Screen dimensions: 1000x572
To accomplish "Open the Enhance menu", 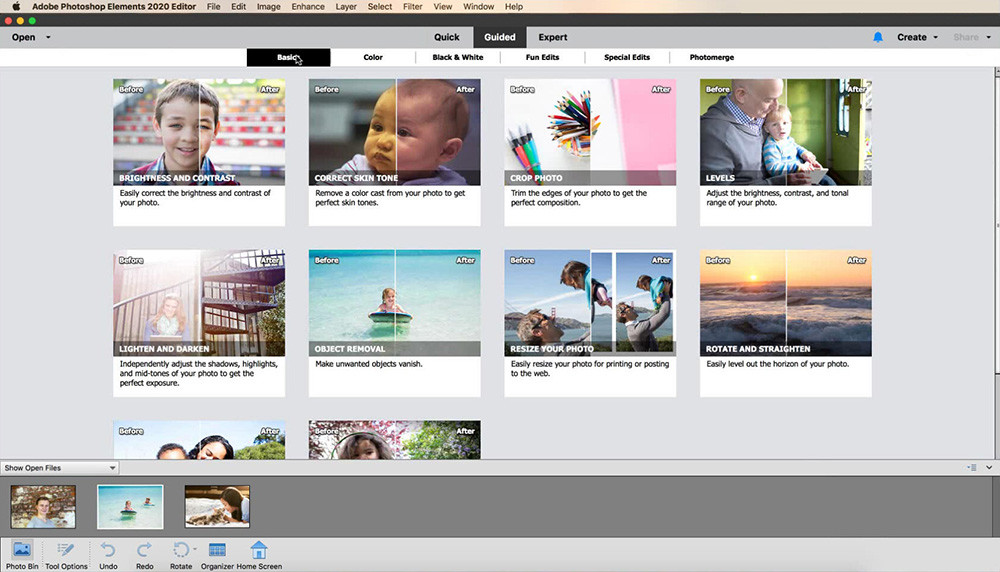I will click(x=308, y=7).
